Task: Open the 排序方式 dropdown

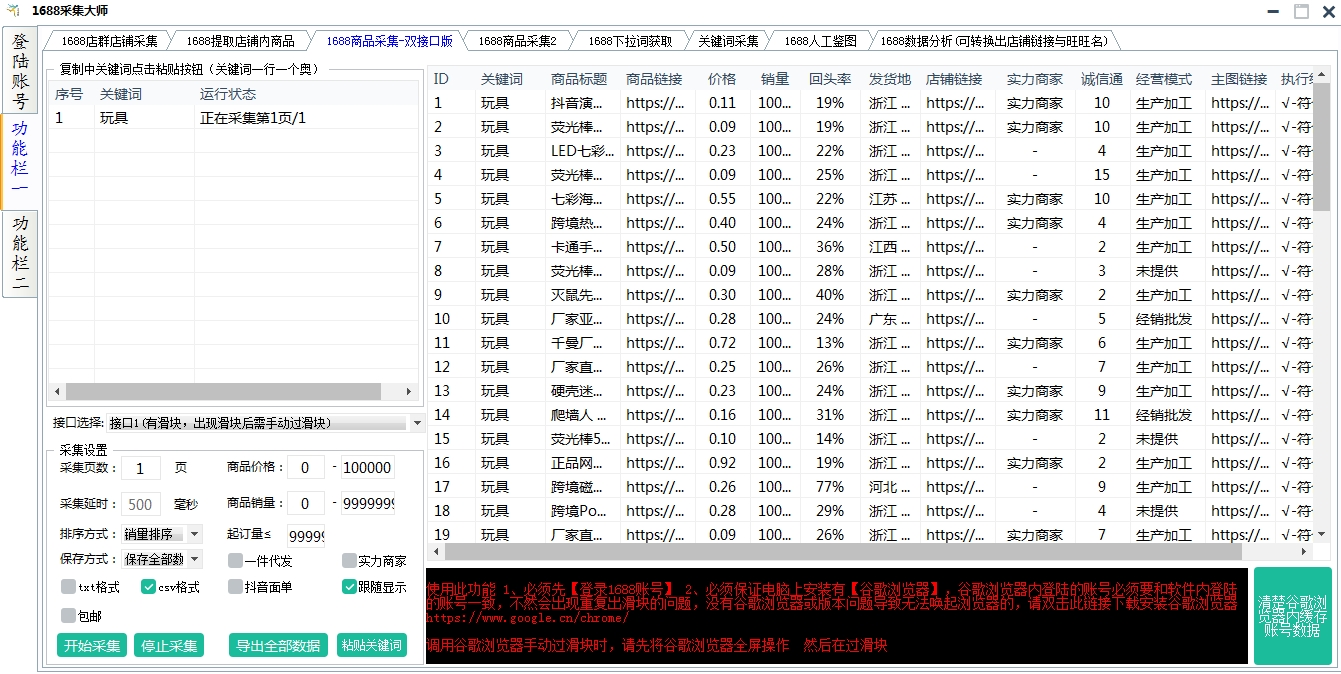Action: coord(194,534)
